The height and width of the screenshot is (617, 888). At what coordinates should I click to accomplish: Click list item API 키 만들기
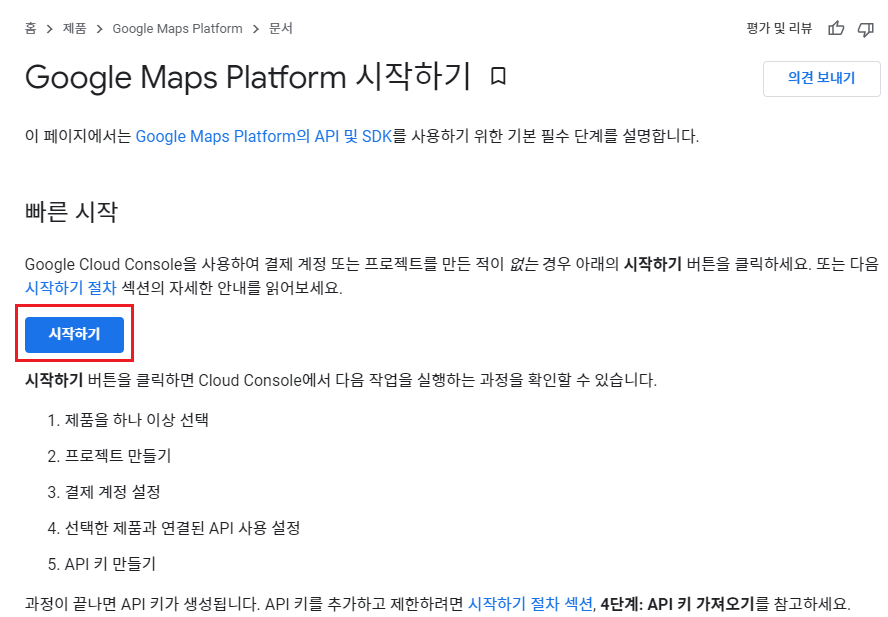tap(110, 564)
